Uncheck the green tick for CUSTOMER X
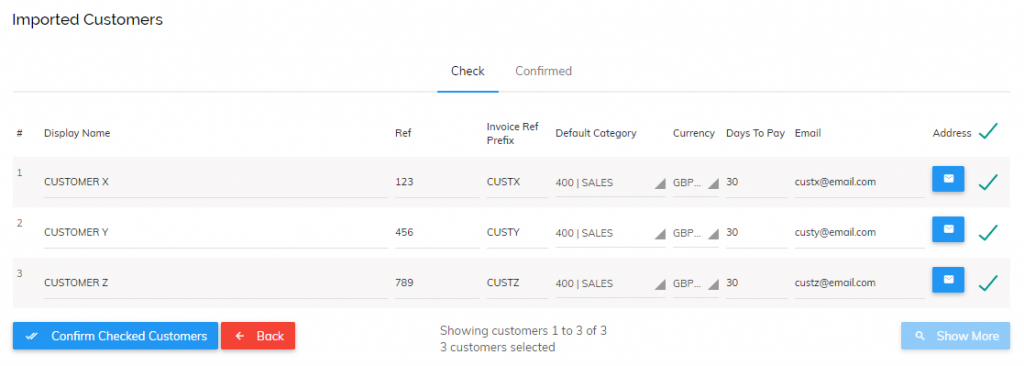 coord(988,182)
